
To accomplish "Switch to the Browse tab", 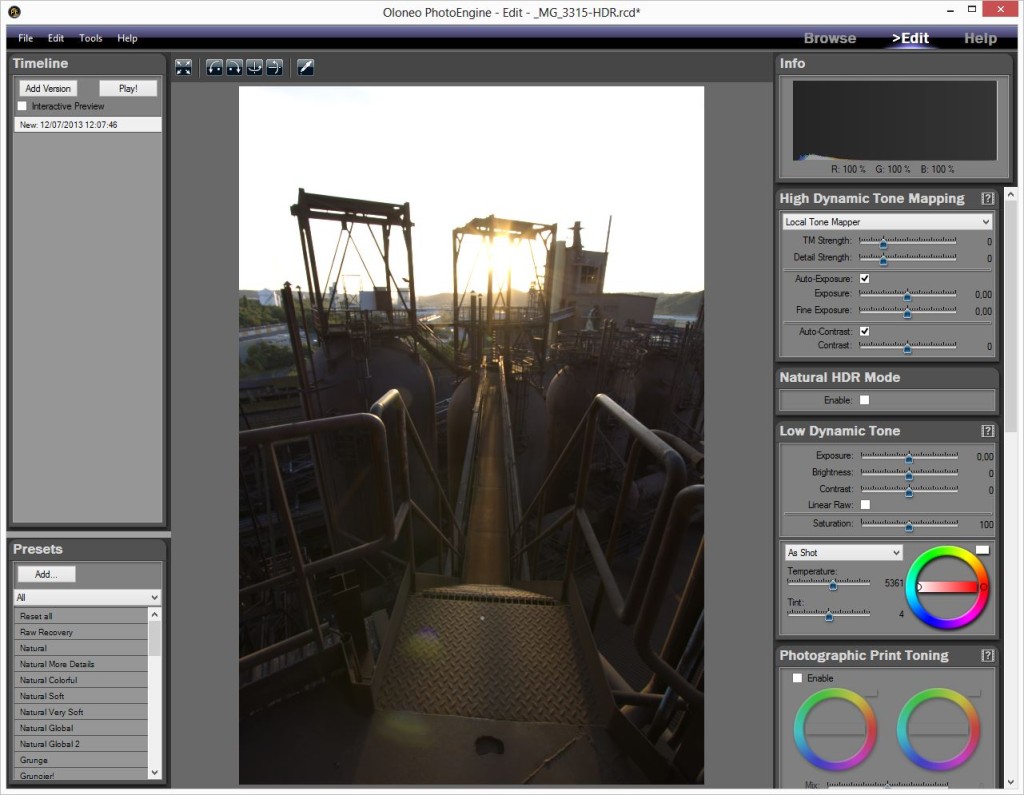I will point(830,38).
